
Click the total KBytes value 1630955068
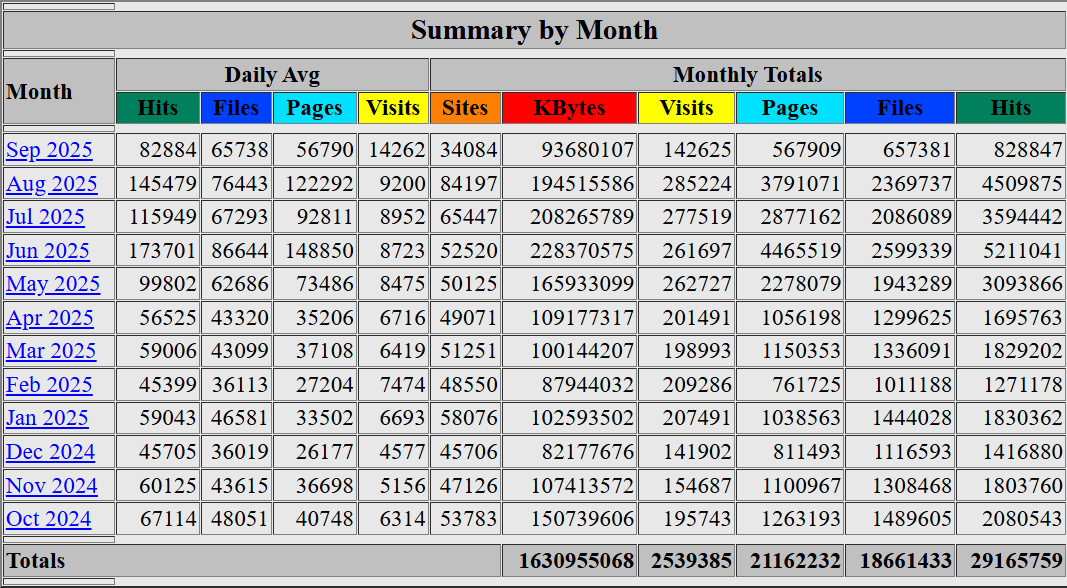click(x=576, y=561)
